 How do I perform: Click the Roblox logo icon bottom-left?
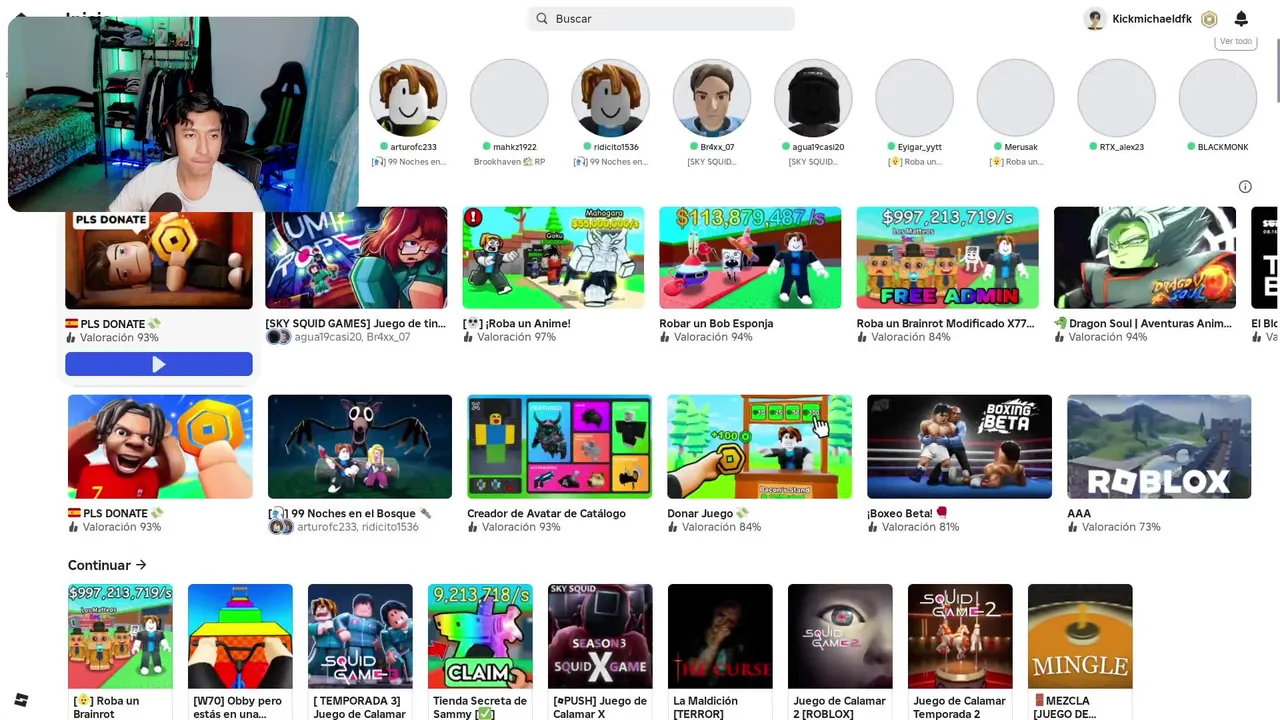(21, 700)
